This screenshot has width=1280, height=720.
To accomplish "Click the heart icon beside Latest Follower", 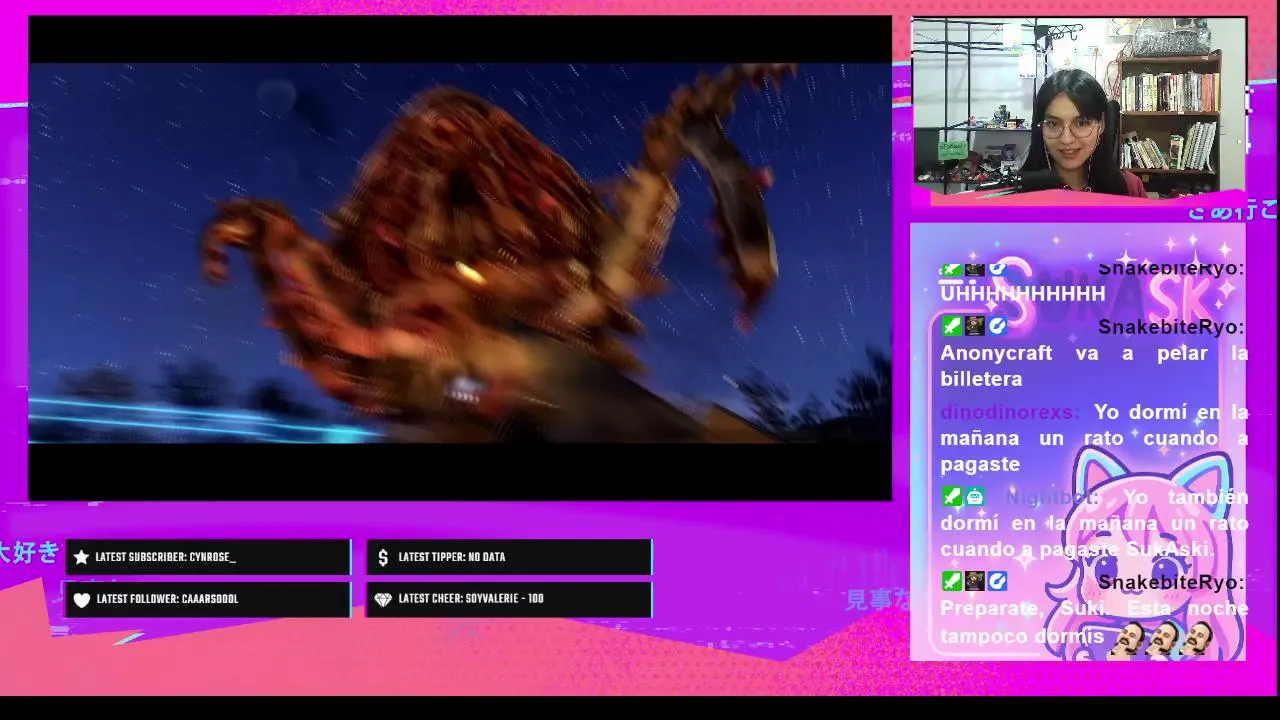I will [82, 599].
